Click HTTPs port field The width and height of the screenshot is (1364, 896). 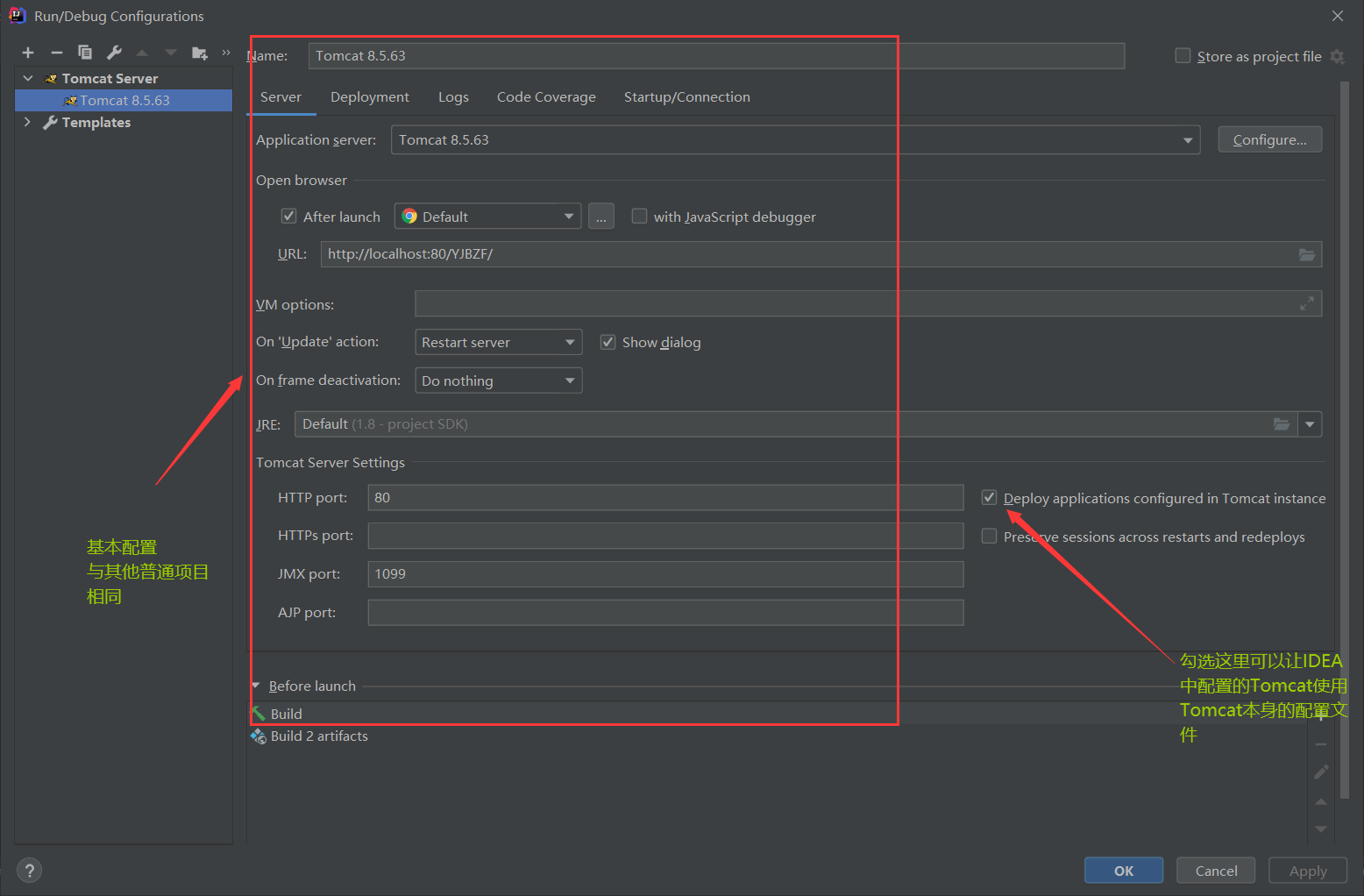pos(665,536)
